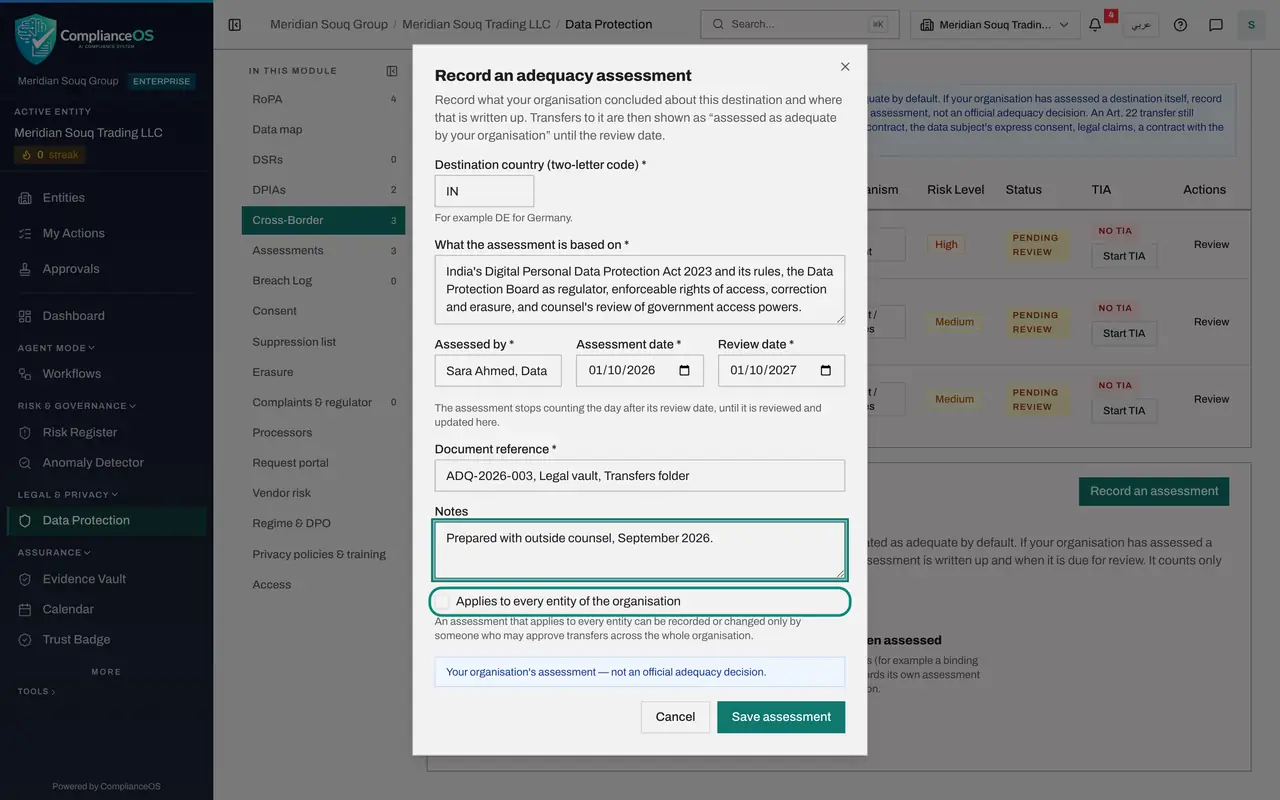Expand the Tools section

pyautogui.click(x=37, y=691)
